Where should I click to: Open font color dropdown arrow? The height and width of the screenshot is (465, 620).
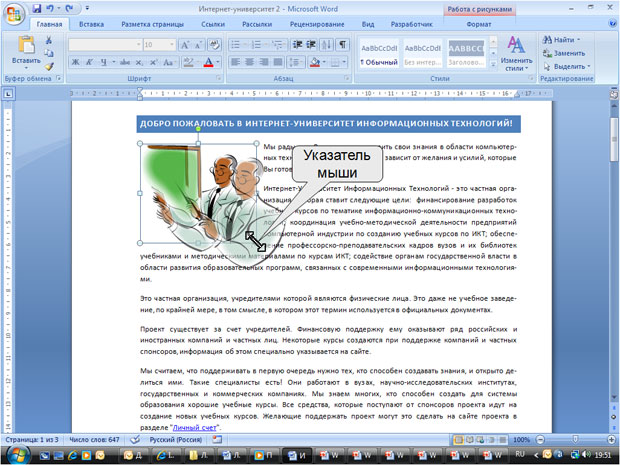coord(218,62)
